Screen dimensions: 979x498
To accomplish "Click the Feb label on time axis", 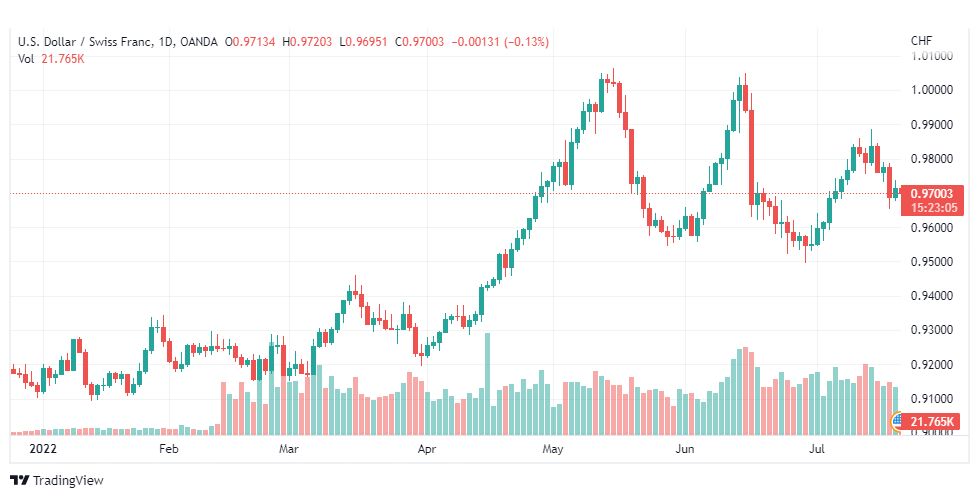I will point(169,449).
